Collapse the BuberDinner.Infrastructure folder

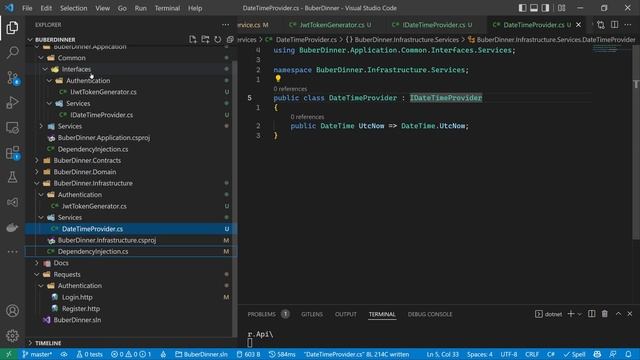(37, 183)
